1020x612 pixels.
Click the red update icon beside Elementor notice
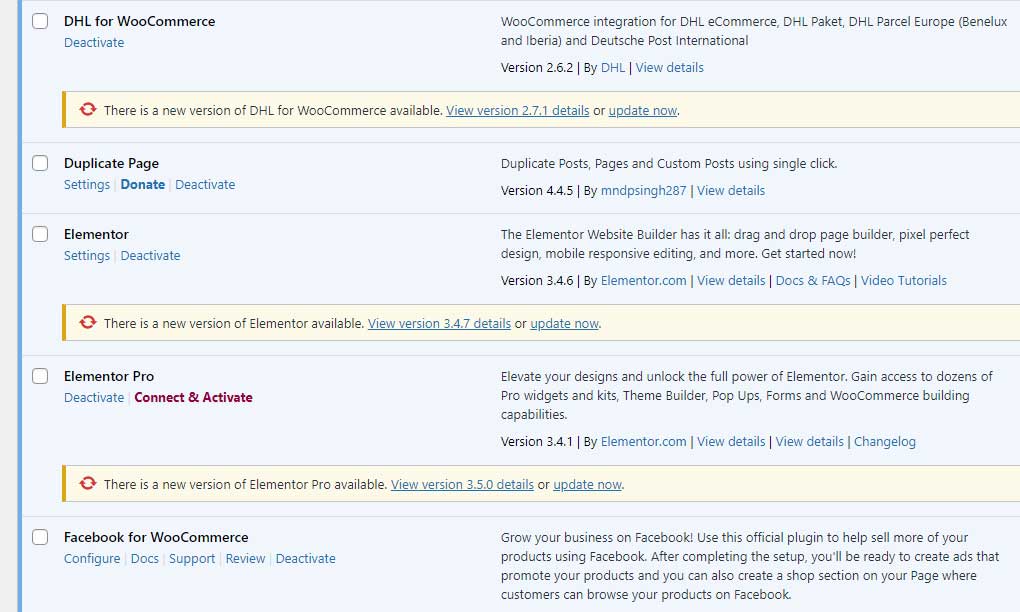pos(87,322)
